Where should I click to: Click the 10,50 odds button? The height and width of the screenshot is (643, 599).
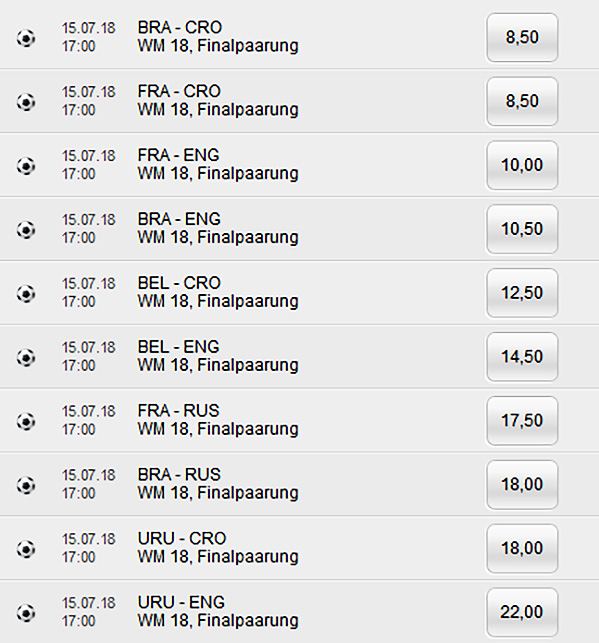(x=522, y=229)
